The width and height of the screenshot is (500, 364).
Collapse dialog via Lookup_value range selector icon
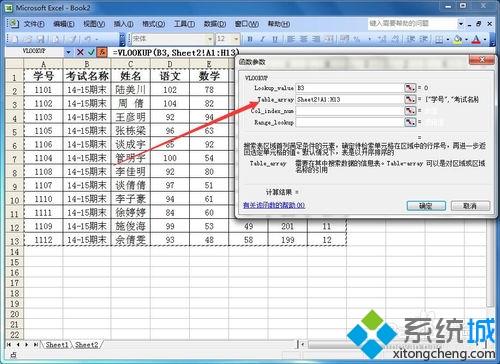(410, 88)
